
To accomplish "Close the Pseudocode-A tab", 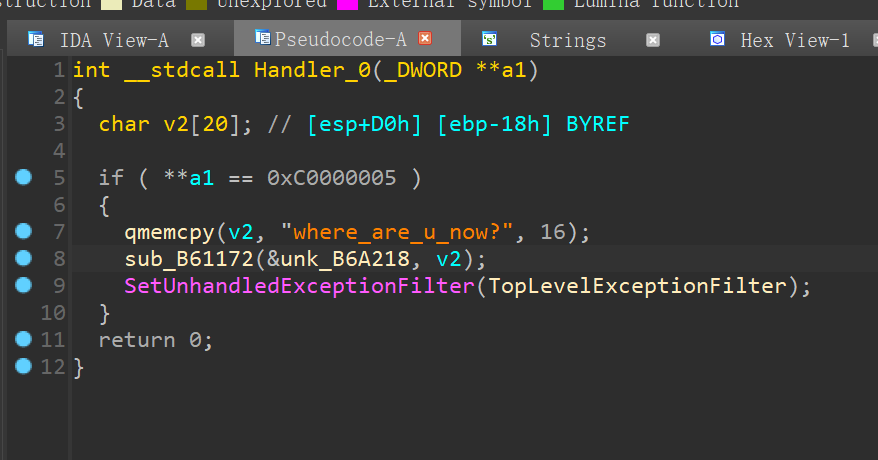I will pos(425,39).
